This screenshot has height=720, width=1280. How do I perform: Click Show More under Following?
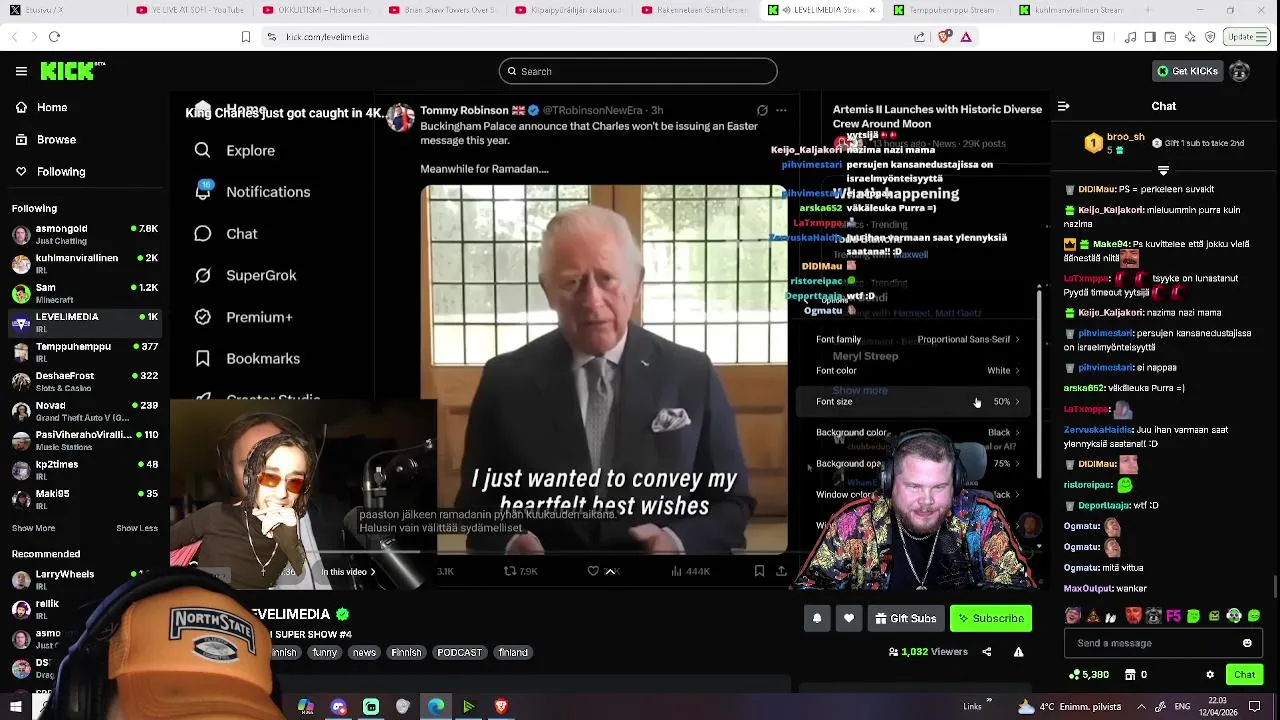click(x=33, y=528)
